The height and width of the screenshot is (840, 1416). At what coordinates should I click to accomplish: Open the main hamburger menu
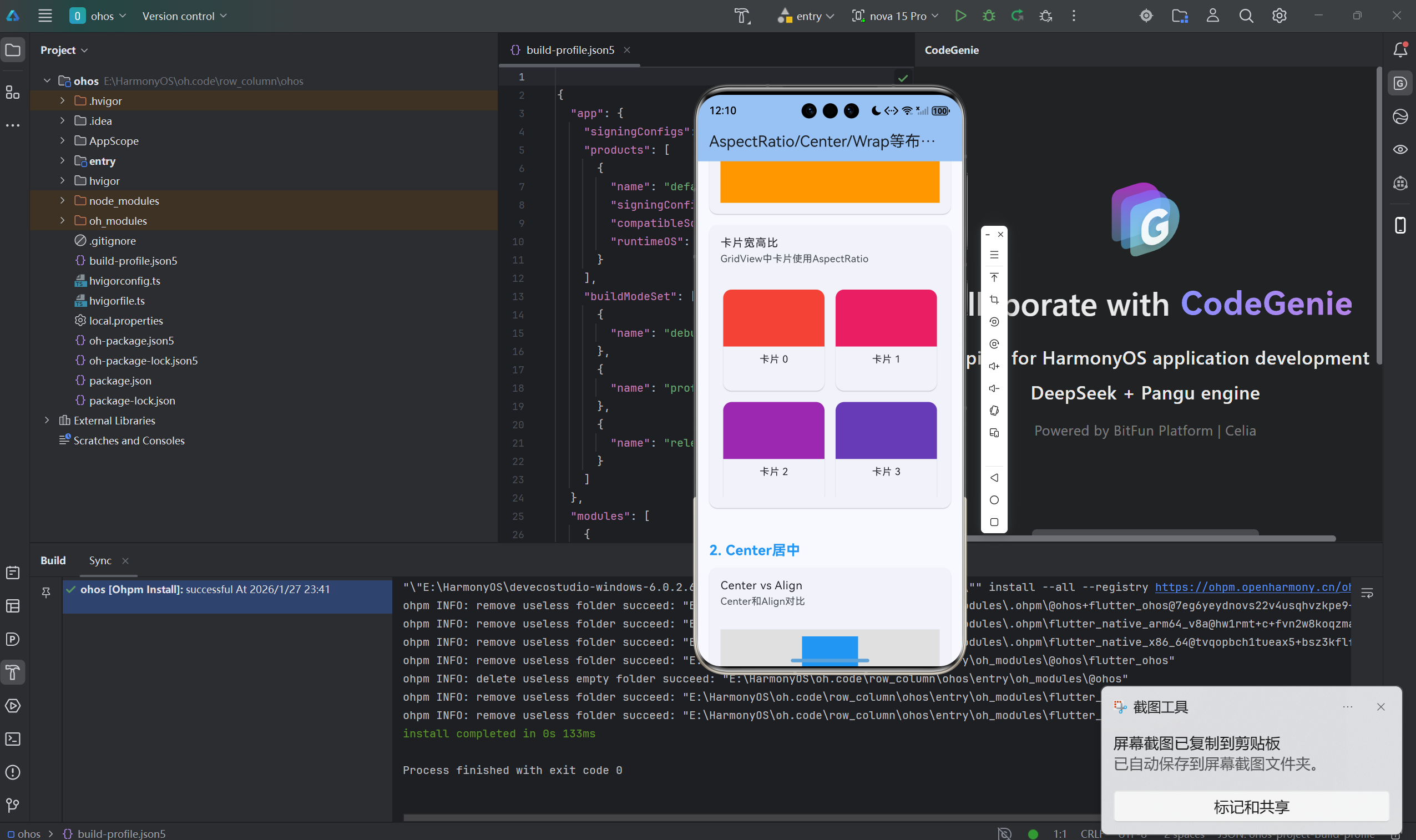[x=45, y=16]
